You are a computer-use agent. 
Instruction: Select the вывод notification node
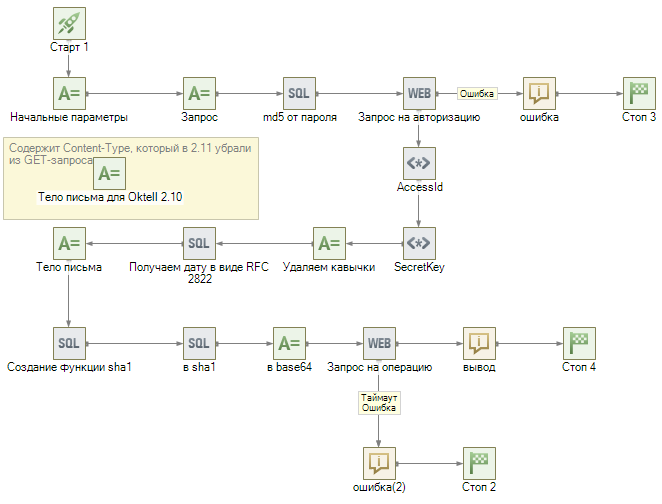point(479,343)
